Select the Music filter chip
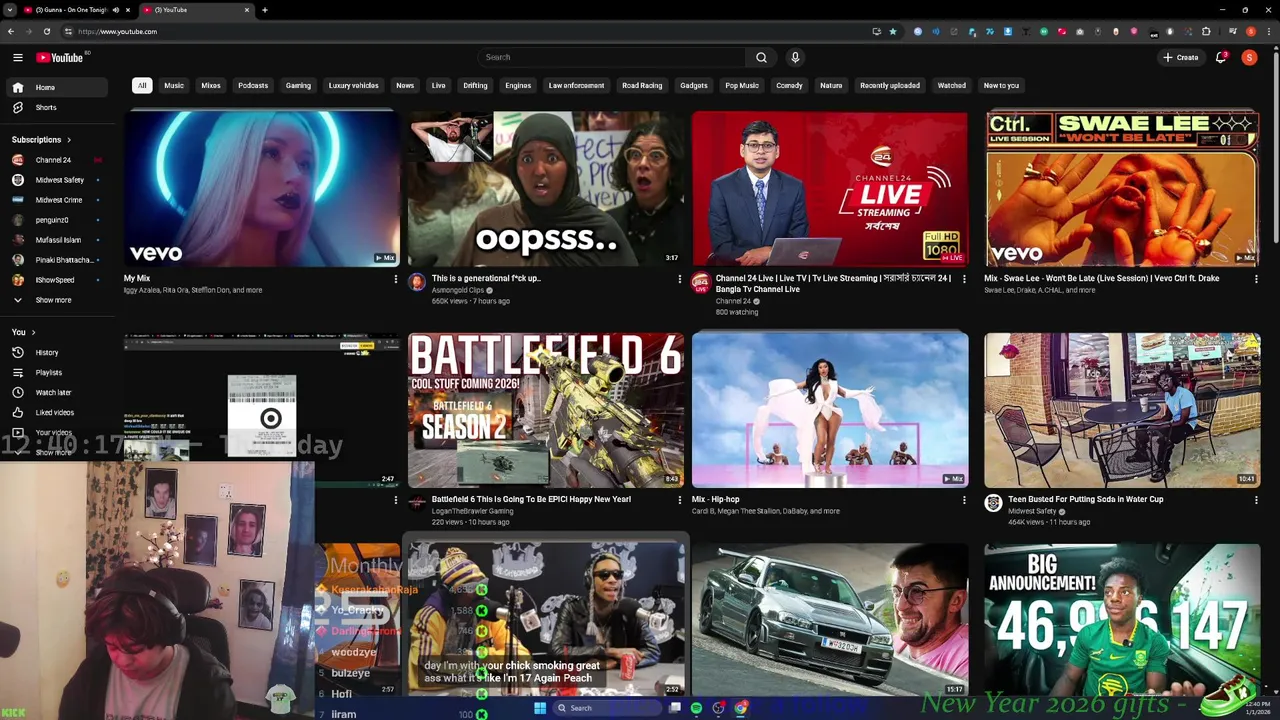The height and width of the screenshot is (720, 1280). (174, 86)
